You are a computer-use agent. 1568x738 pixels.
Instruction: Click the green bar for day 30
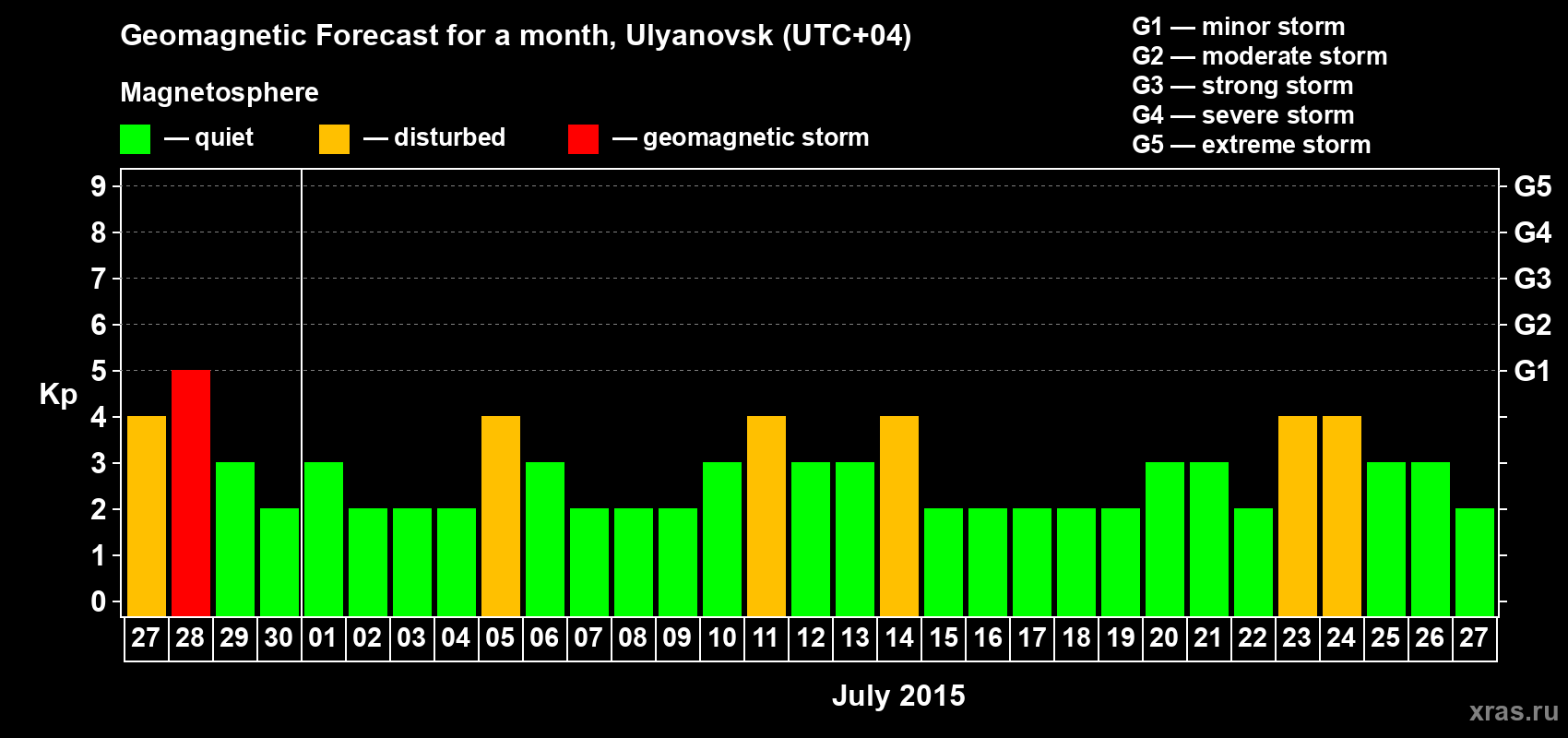point(279,563)
